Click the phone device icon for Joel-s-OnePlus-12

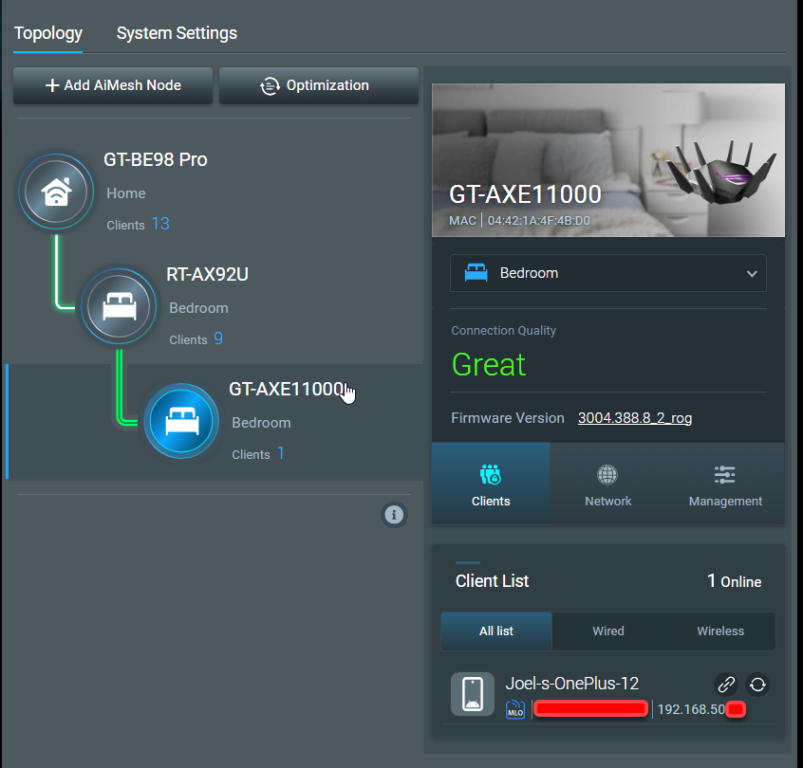click(472, 694)
